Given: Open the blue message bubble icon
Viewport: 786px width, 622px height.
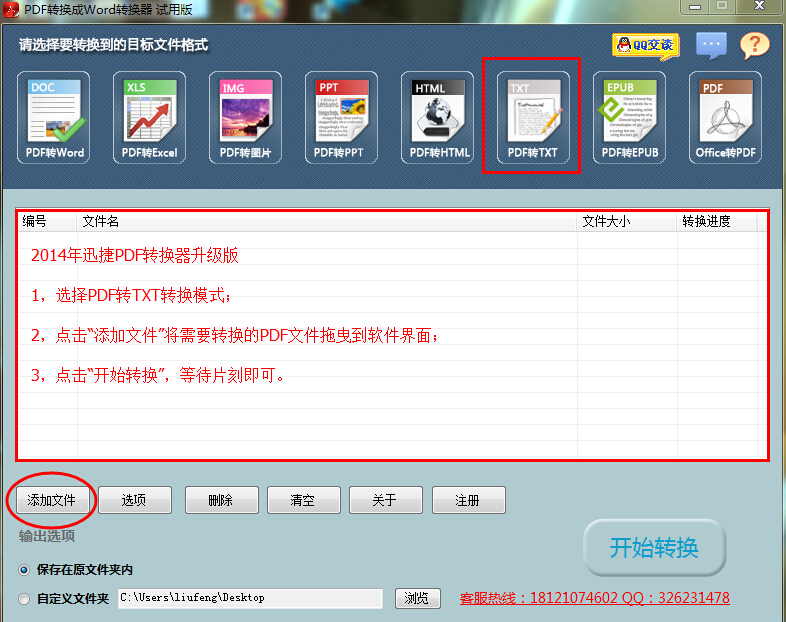Looking at the screenshot, I should coord(711,46).
